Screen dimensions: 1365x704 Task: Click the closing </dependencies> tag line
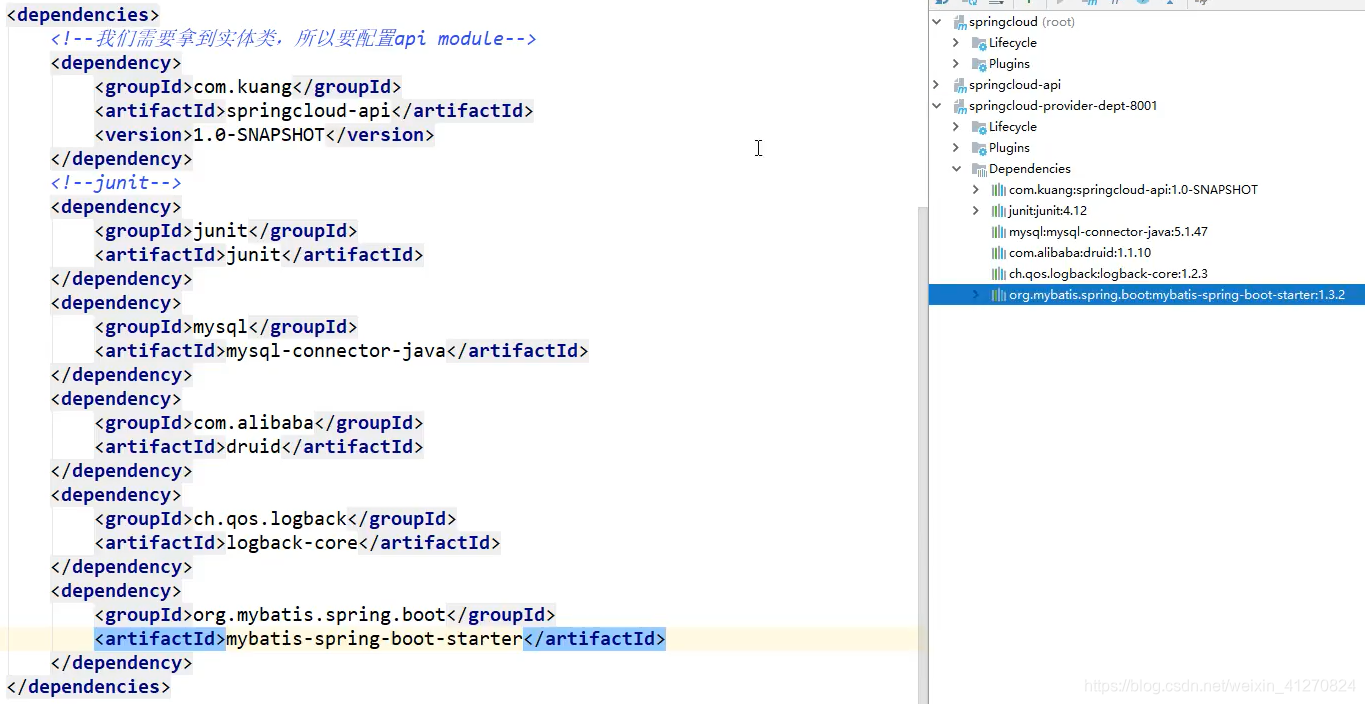(89, 687)
